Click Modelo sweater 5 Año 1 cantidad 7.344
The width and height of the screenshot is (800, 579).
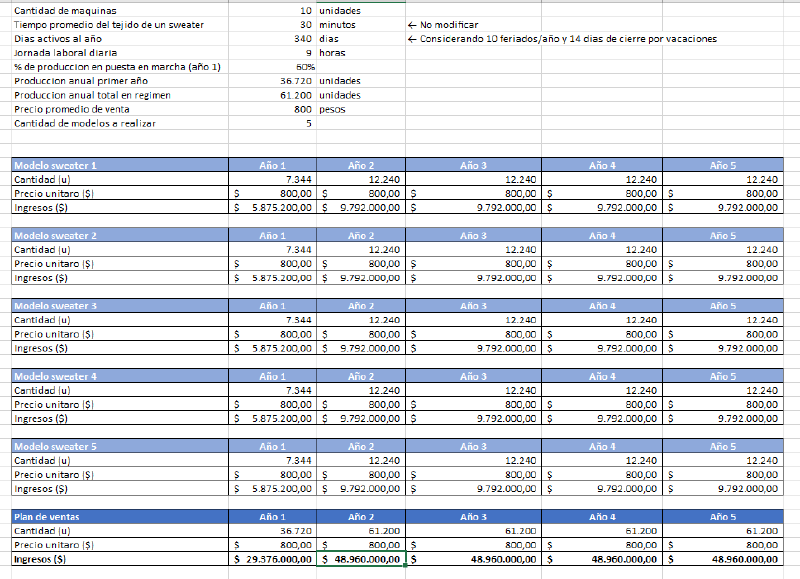(x=272, y=460)
